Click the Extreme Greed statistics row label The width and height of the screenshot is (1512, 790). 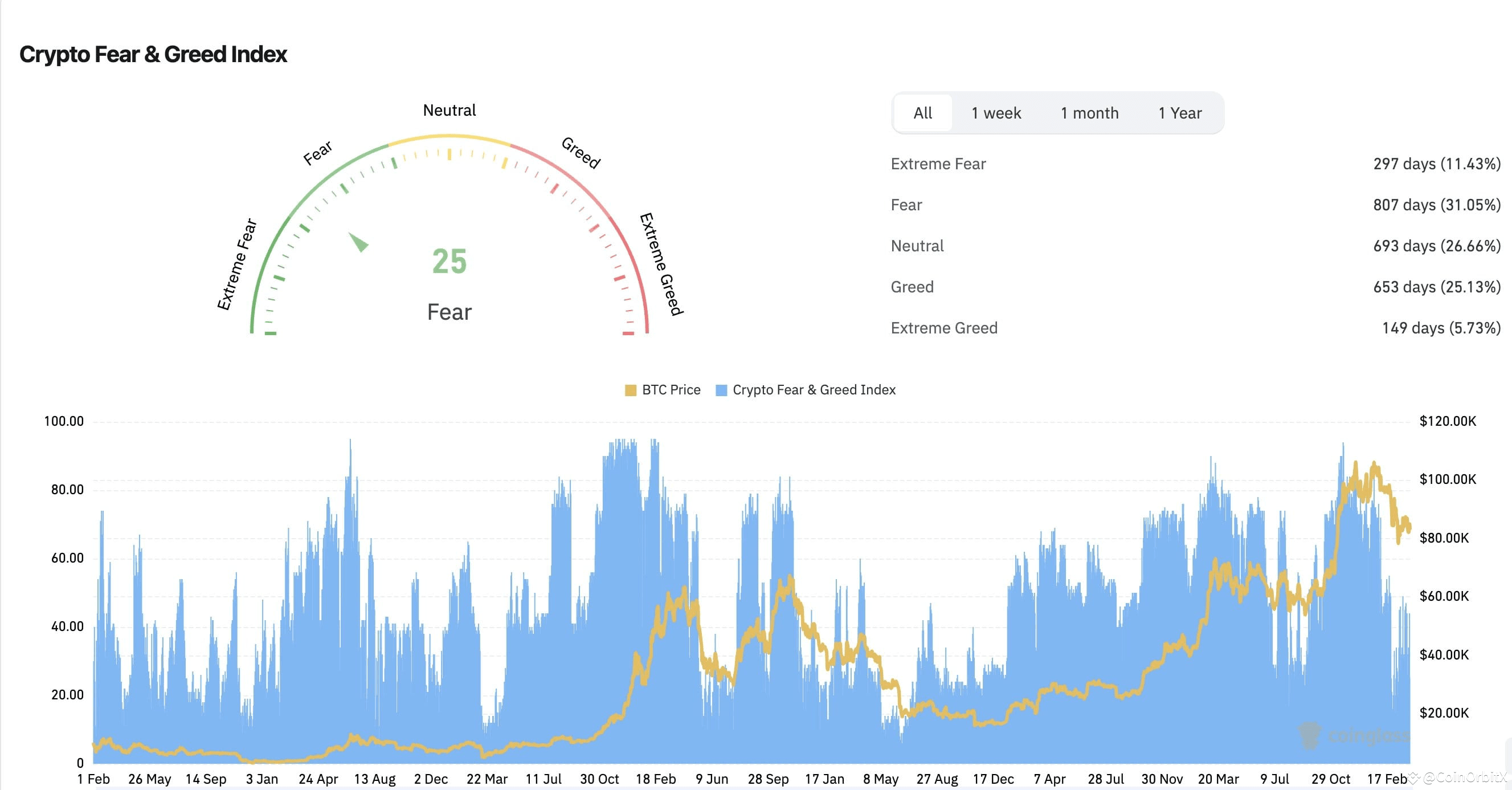click(944, 328)
